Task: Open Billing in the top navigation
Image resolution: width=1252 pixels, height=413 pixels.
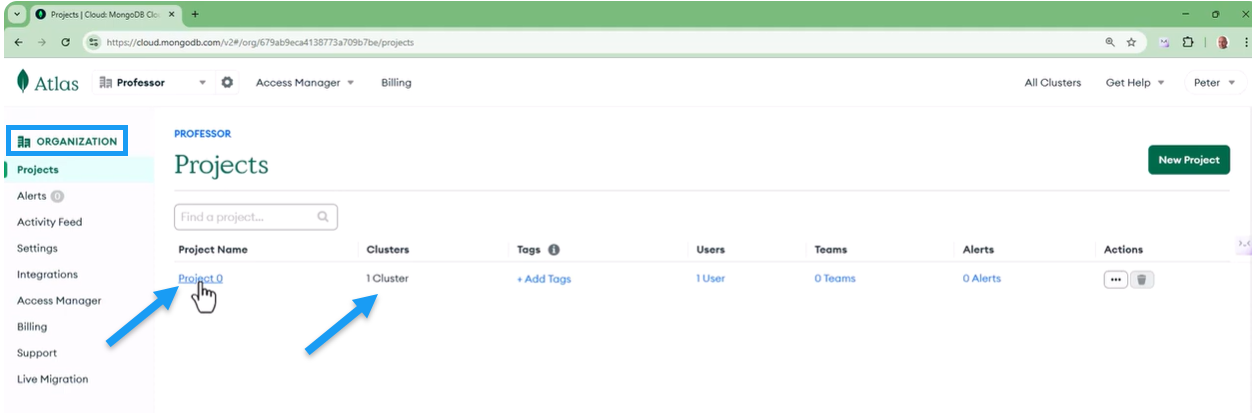Action: click(x=396, y=83)
